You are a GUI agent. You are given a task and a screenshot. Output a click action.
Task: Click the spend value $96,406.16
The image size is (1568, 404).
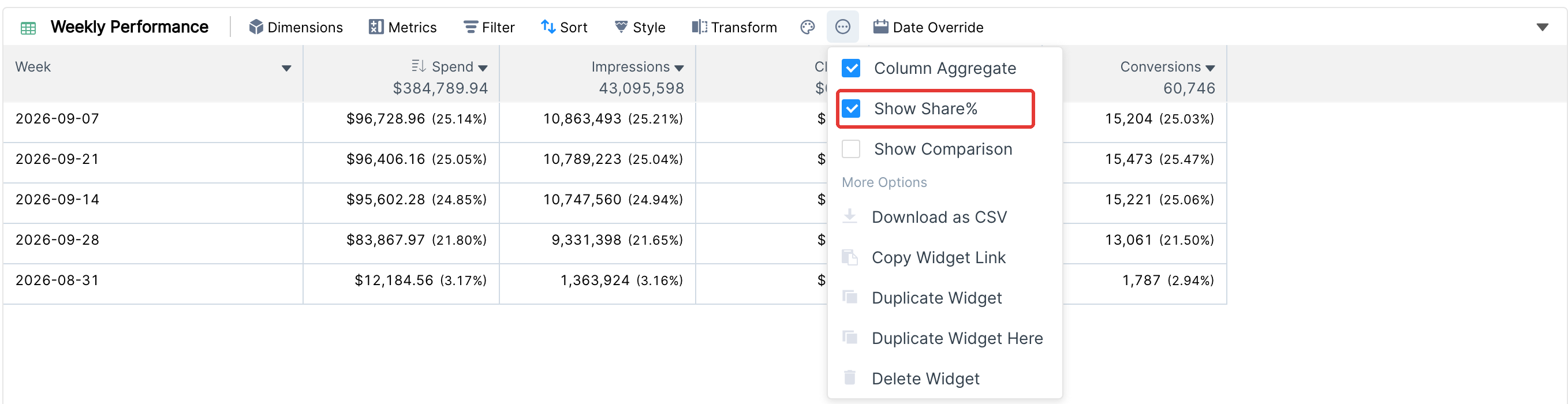(385, 159)
